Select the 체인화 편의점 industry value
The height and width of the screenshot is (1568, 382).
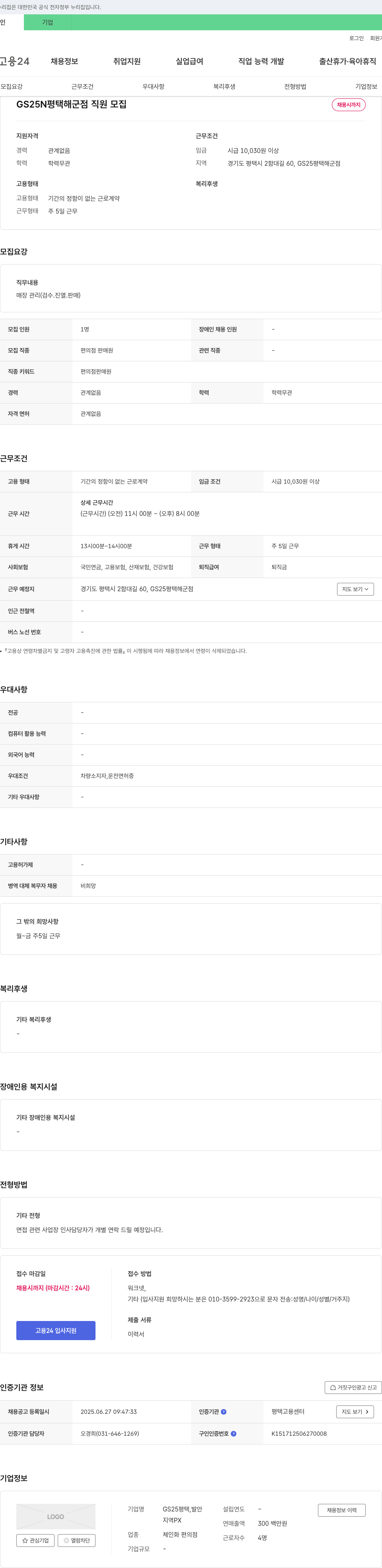[x=180, y=1535]
